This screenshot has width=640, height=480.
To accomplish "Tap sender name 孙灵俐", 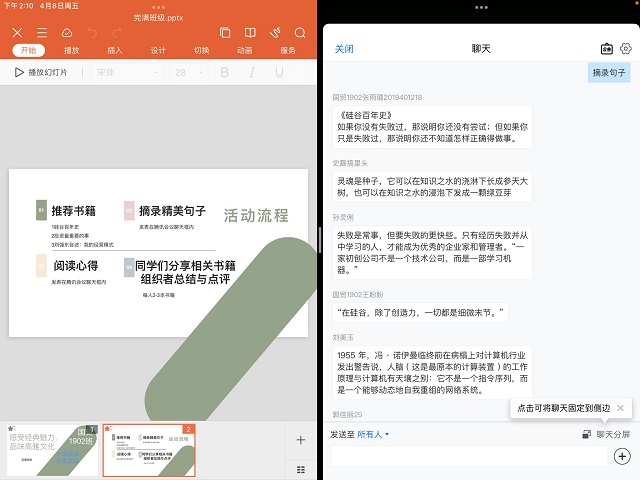I will pyautogui.click(x=343, y=217).
